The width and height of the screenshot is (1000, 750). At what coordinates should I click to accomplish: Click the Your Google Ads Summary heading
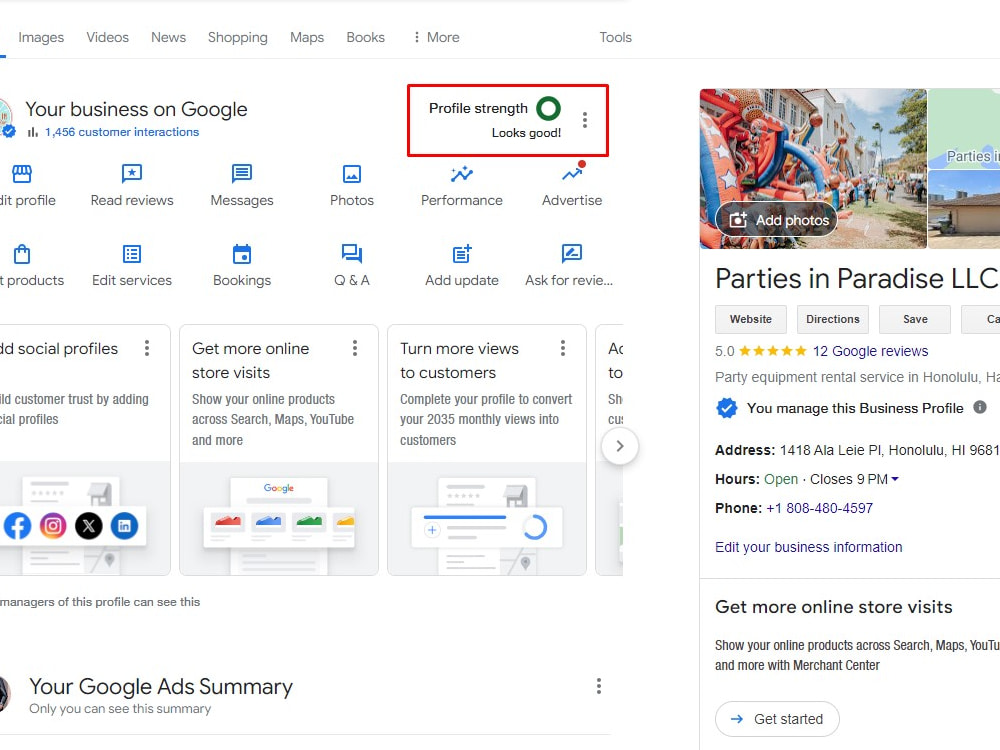[161, 686]
